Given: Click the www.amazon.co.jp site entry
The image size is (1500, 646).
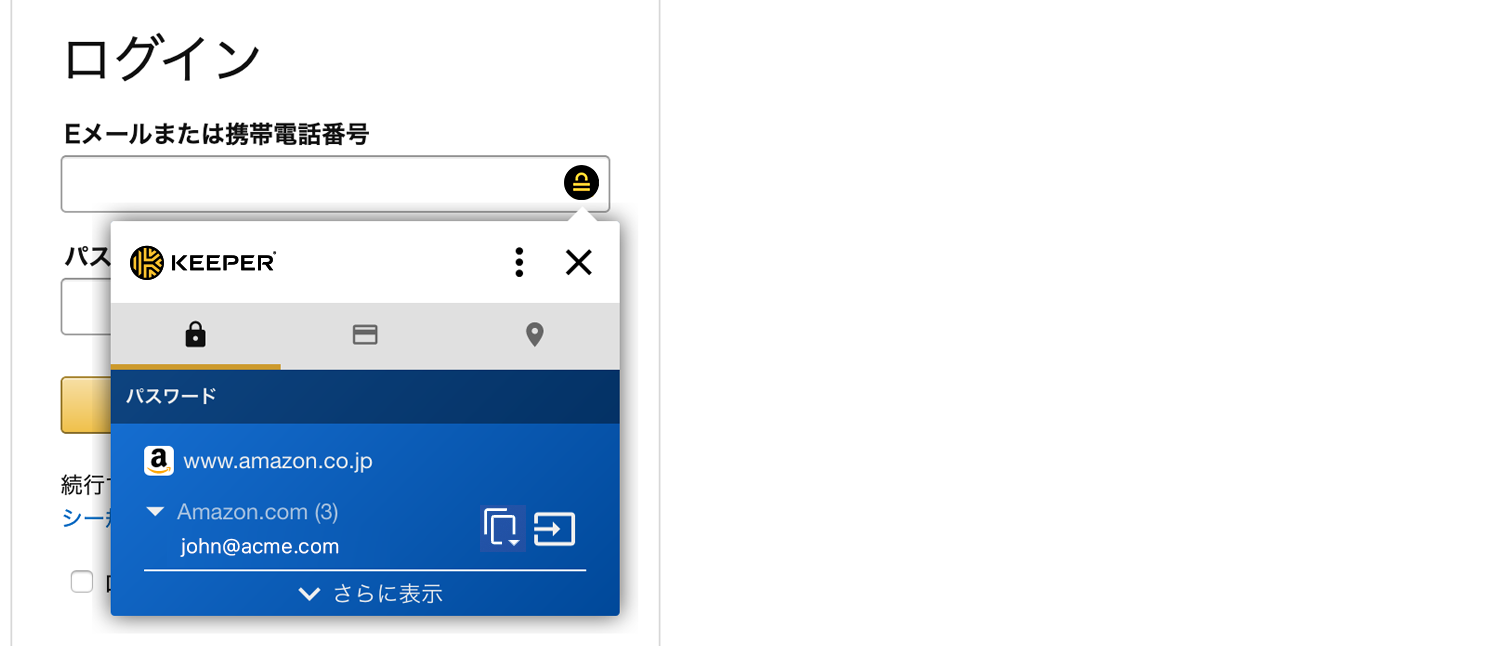Looking at the screenshot, I should click(278, 461).
